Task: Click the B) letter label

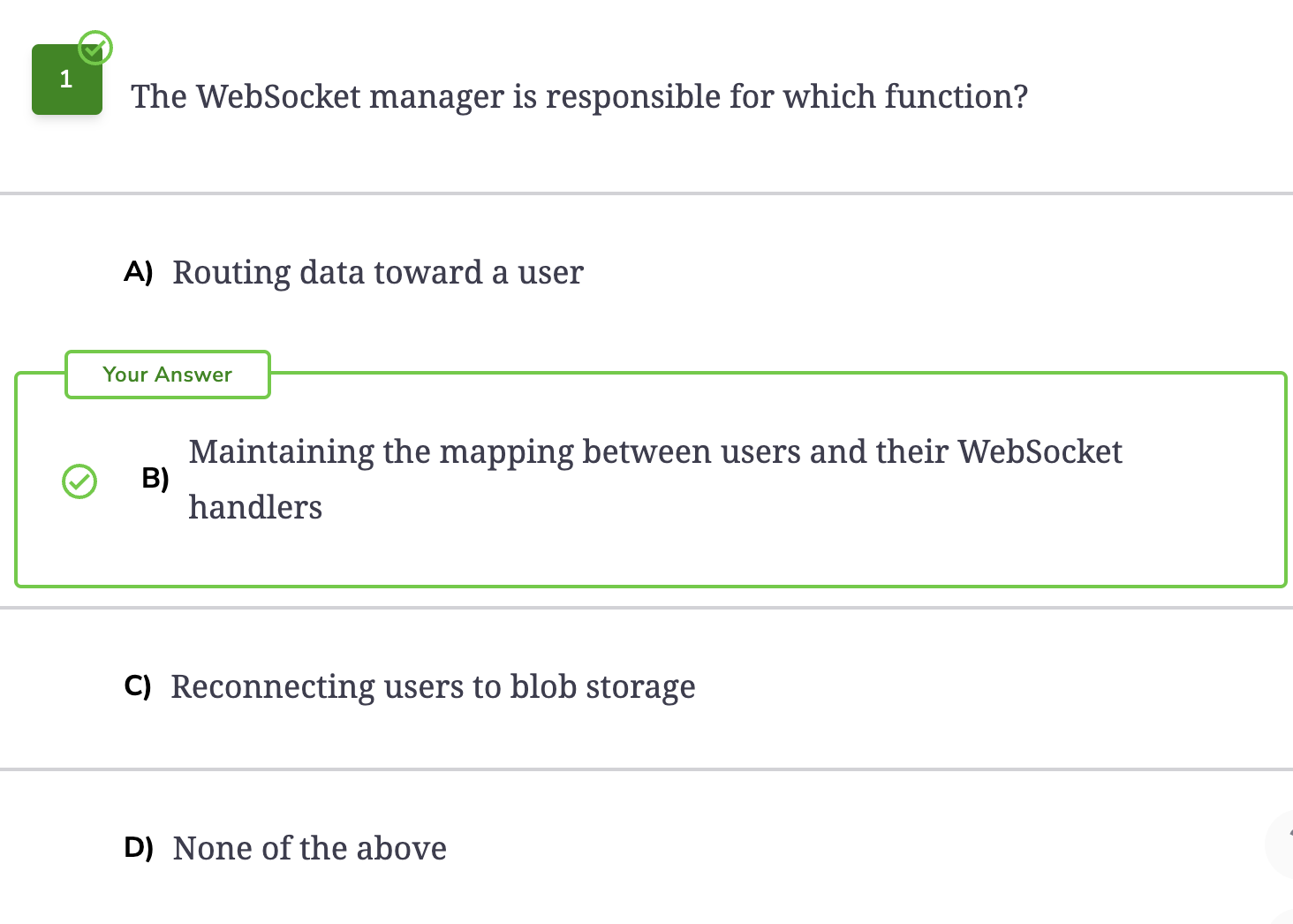Action: click(155, 478)
